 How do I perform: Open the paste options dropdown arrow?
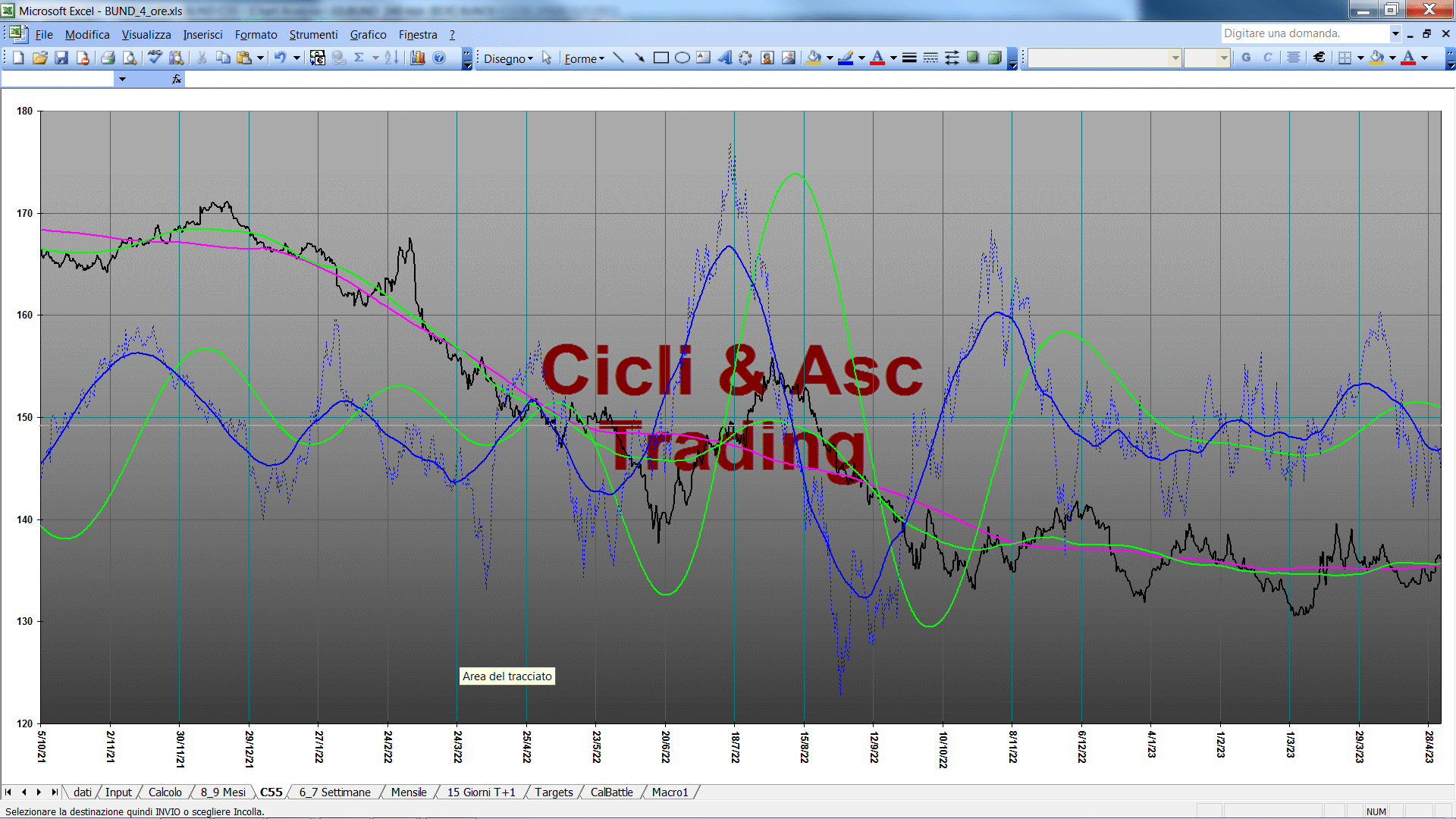click(260, 58)
